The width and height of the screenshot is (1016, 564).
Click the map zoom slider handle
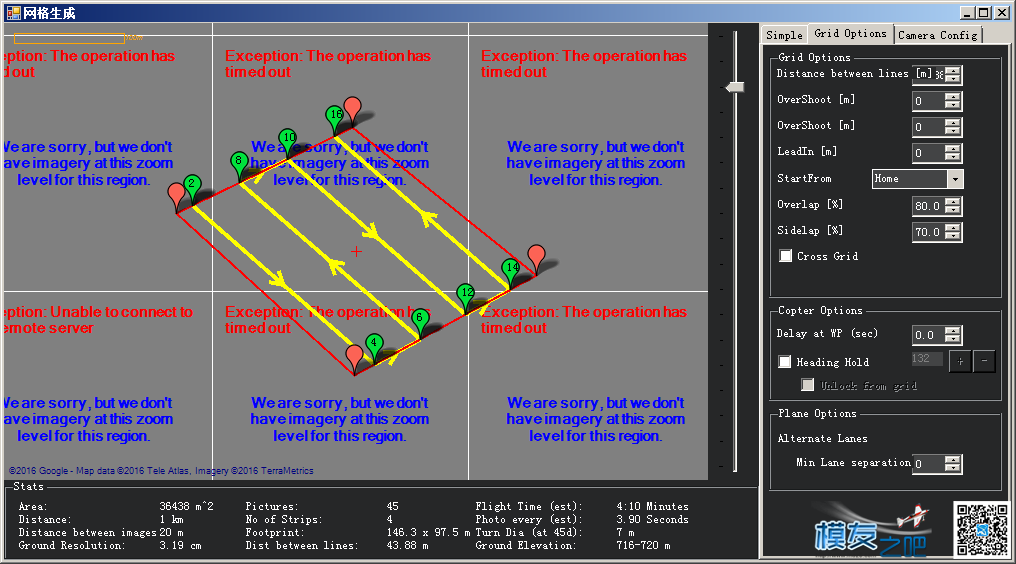(734, 87)
